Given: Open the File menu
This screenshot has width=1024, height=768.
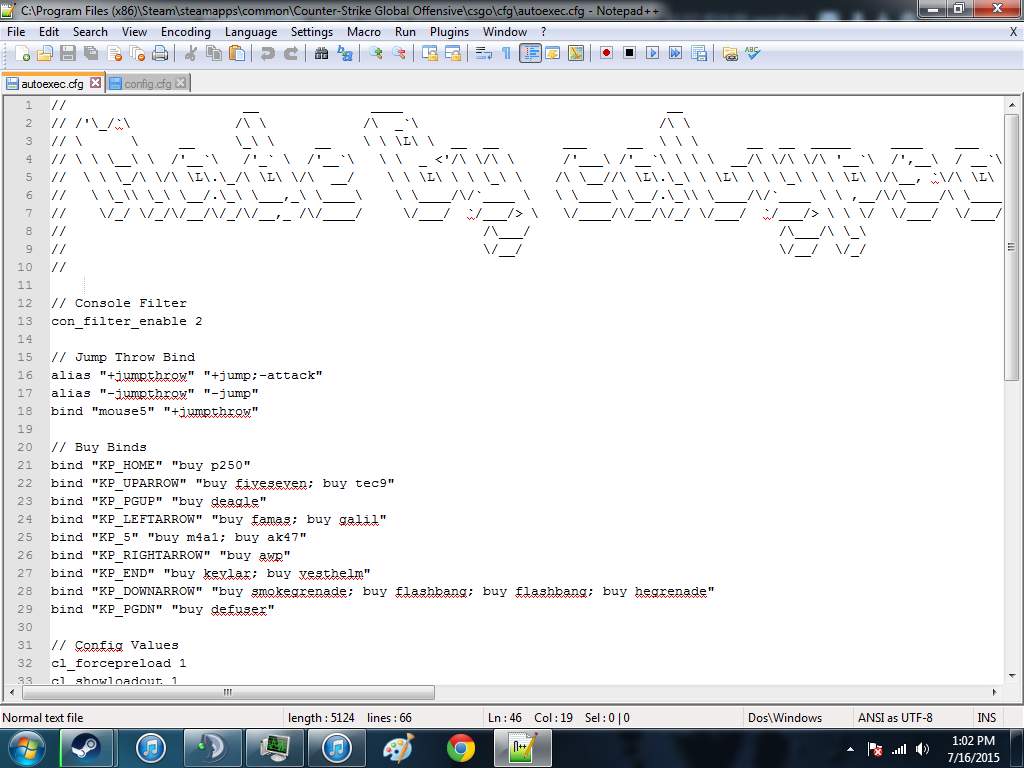Looking at the screenshot, I should (16, 32).
